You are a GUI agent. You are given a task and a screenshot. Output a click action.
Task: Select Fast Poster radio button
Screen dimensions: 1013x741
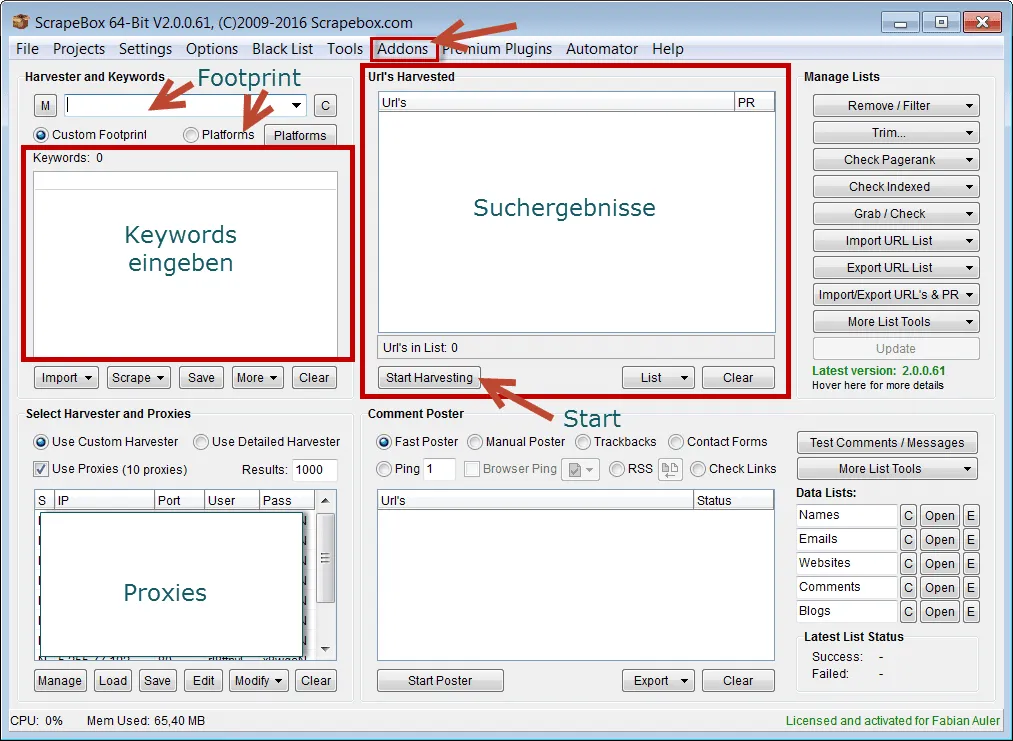coord(384,442)
